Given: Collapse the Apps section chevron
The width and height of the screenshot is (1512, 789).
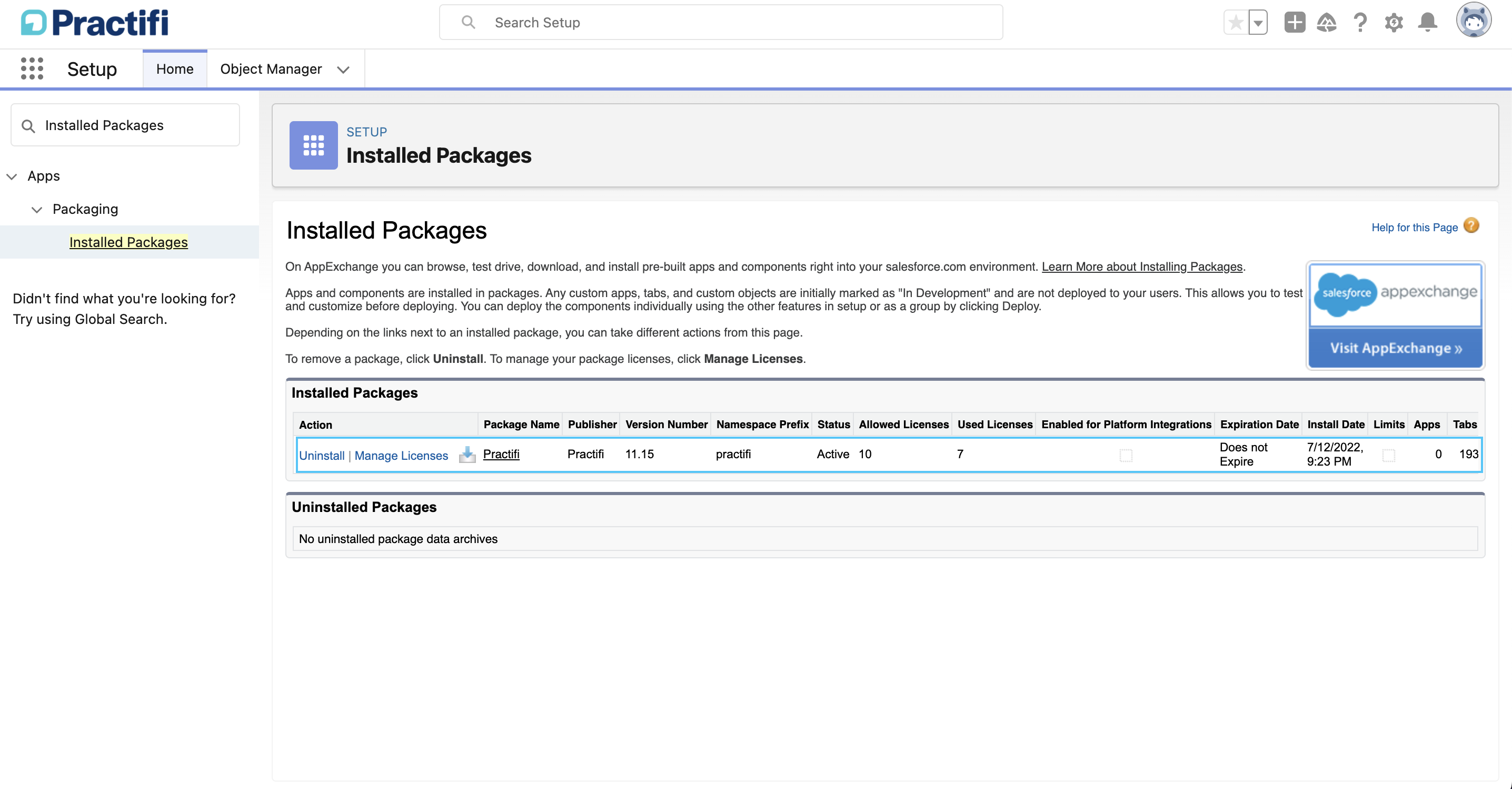Looking at the screenshot, I should [12, 176].
